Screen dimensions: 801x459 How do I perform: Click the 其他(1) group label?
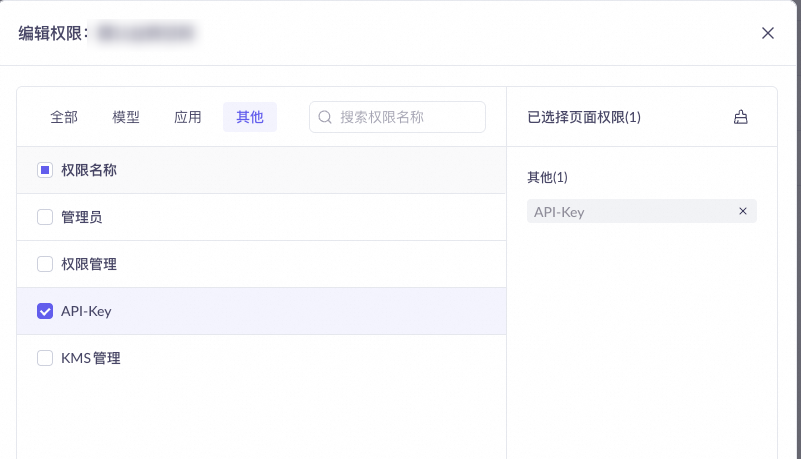coord(547,177)
